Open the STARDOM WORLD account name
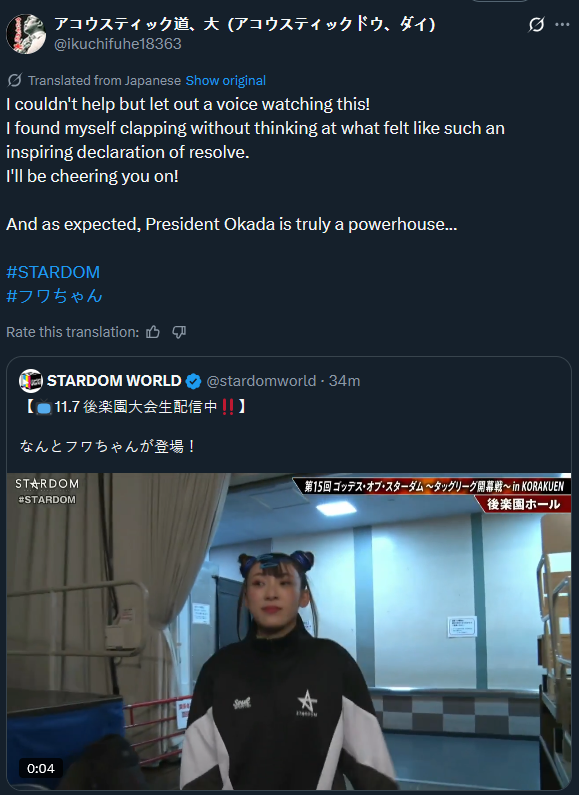The height and width of the screenshot is (795, 579). point(114,381)
